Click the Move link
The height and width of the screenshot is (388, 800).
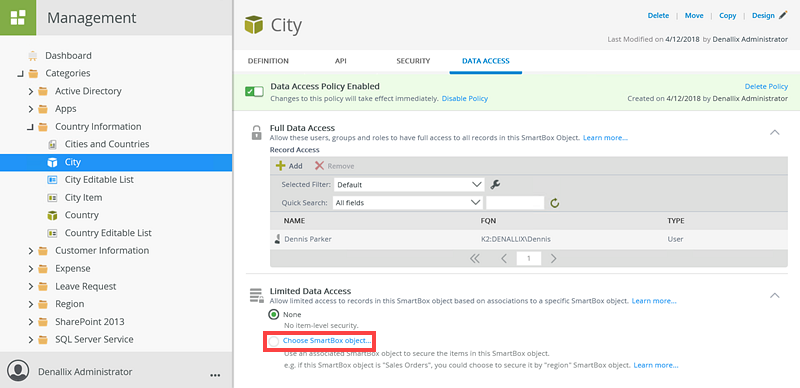pyautogui.click(x=694, y=15)
